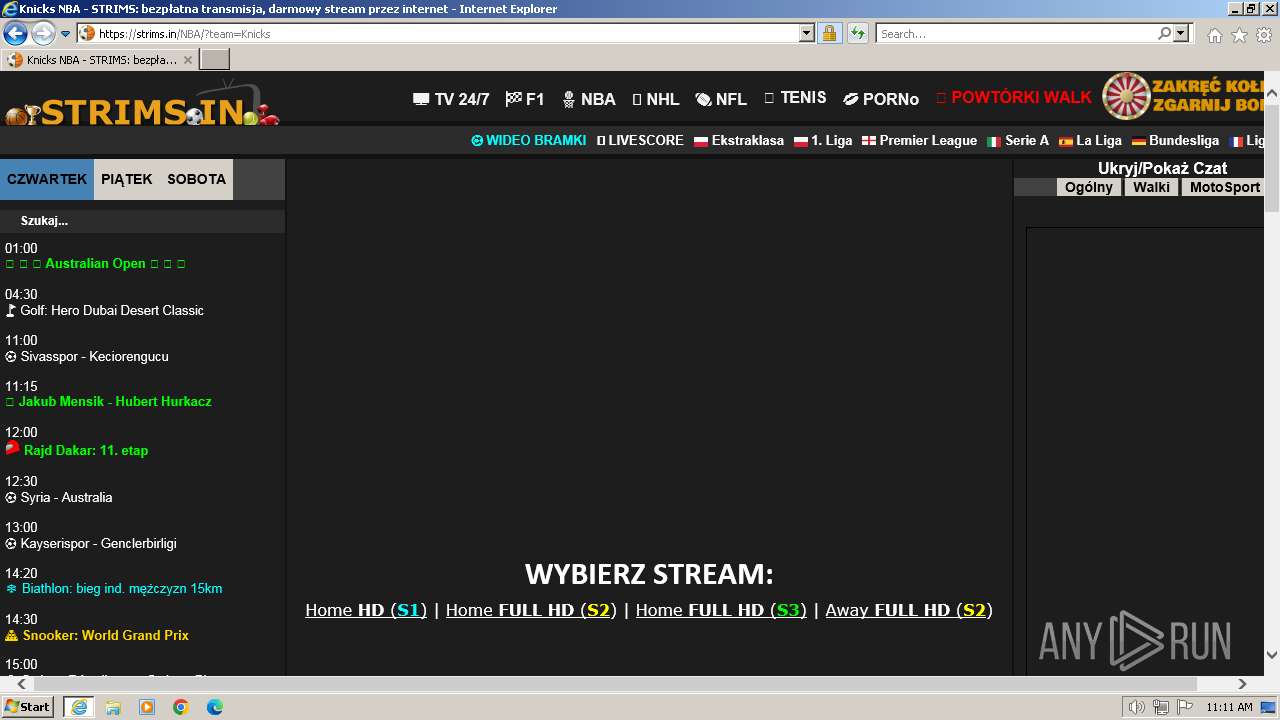This screenshot has width=1280, height=720.
Task: Open the Ekstraklasa league link
Action: [x=739, y=141]
